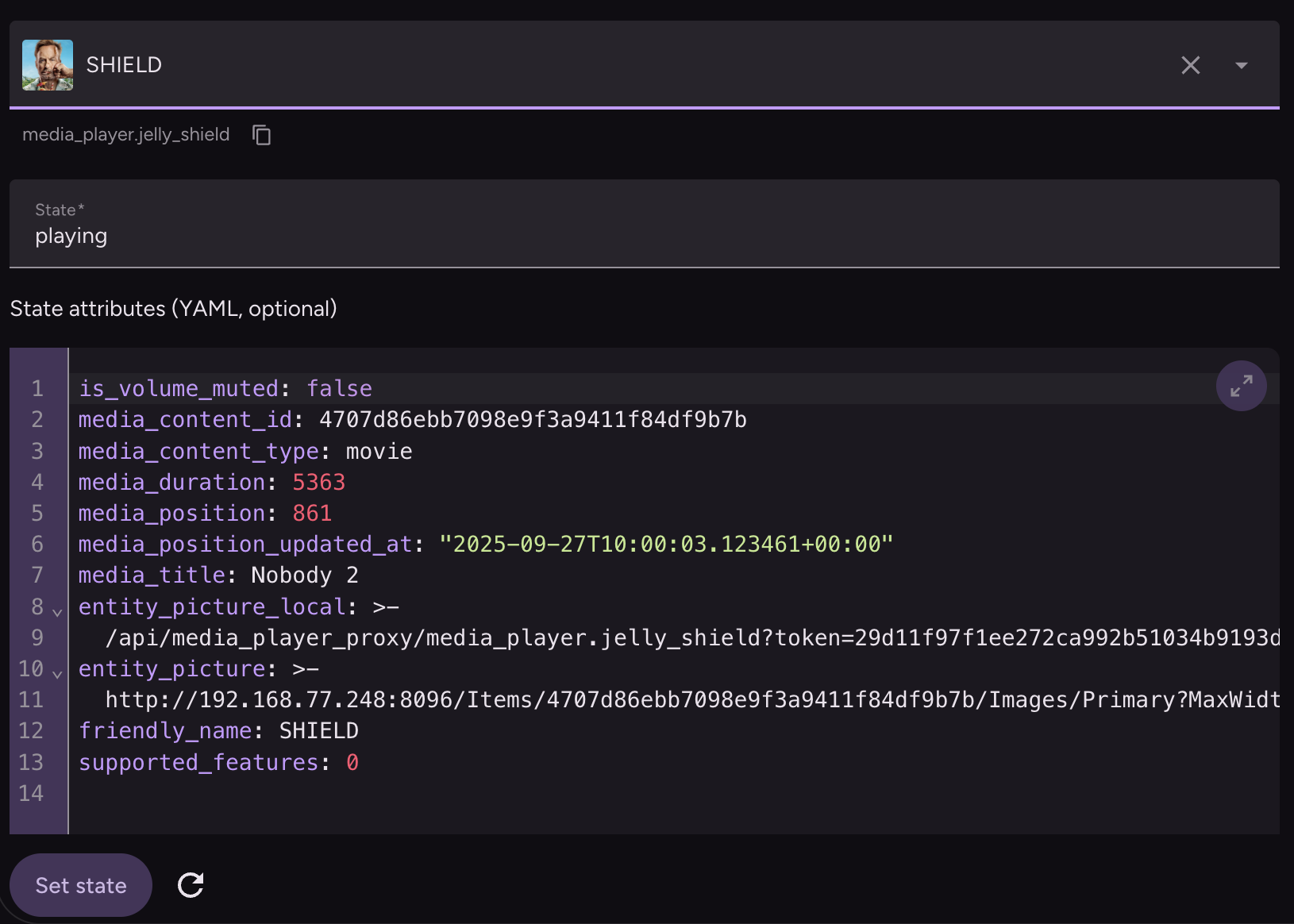Click the media_duration value 5363
The width and height of the screenshot is (1294, 924).
pyautogui.click(x=318, y=482)
